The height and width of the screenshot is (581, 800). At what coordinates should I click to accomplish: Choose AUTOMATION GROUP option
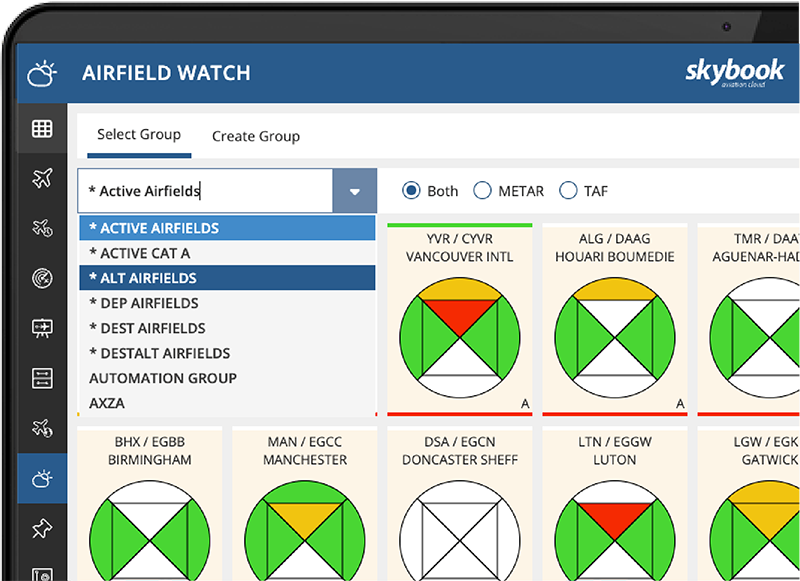pyautogui.click(x=227, y=378)
